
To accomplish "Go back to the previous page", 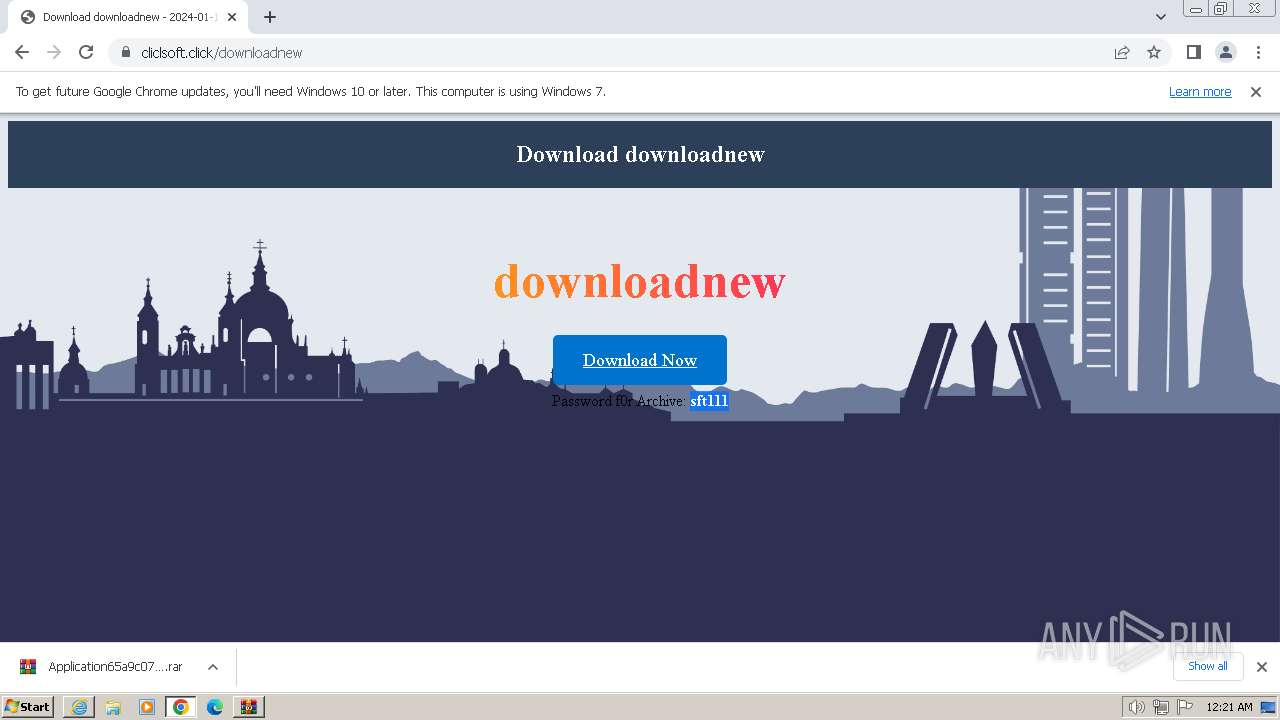I will 22,52.
